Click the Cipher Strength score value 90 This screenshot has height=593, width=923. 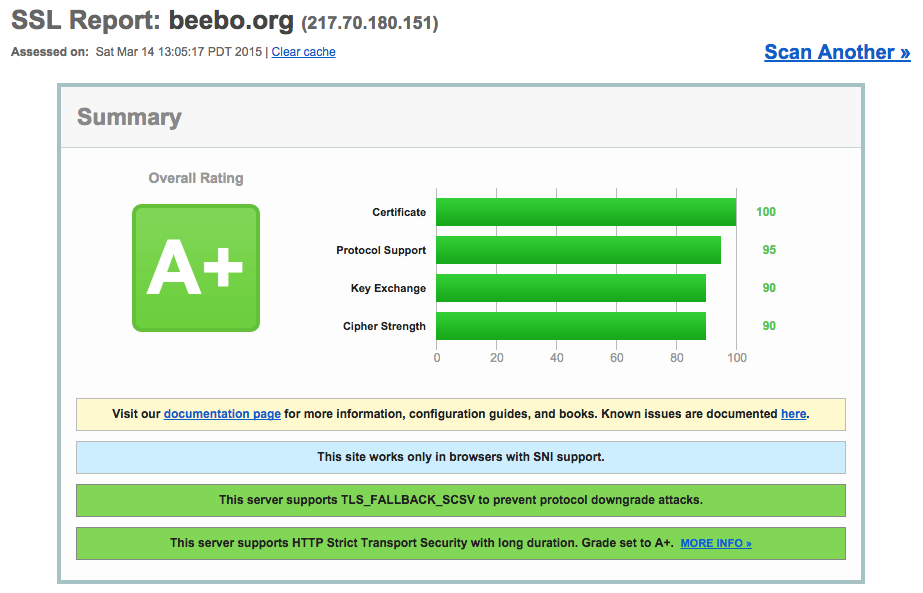coord(769,326)
